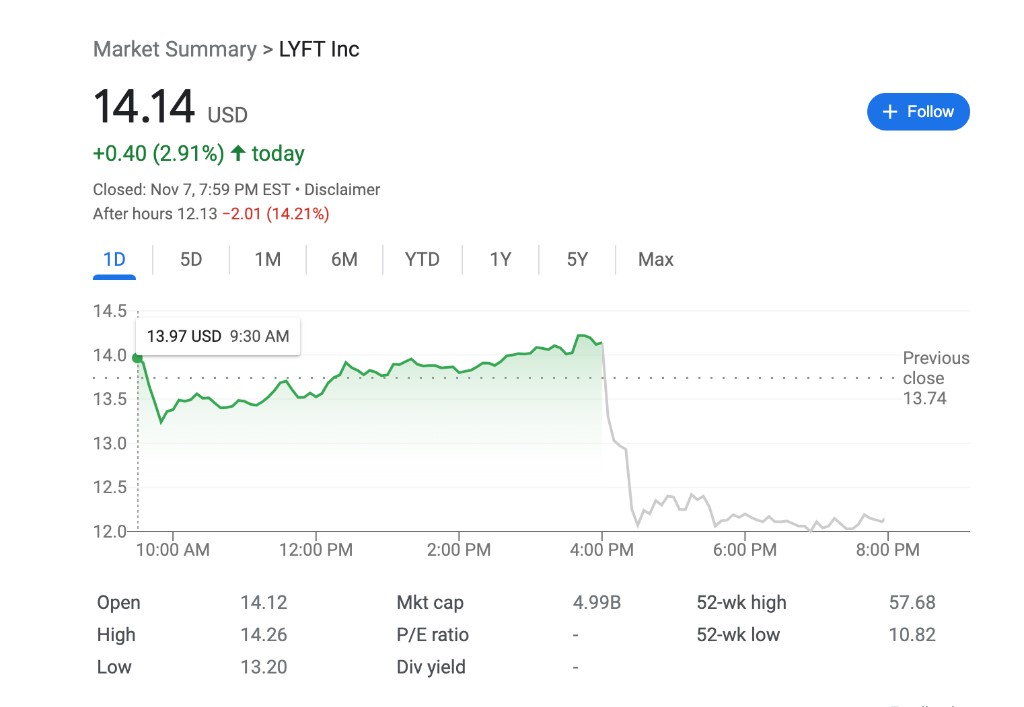
Task: Click the 13.97 USD chart tooltip
Action: tap(218, 336)
